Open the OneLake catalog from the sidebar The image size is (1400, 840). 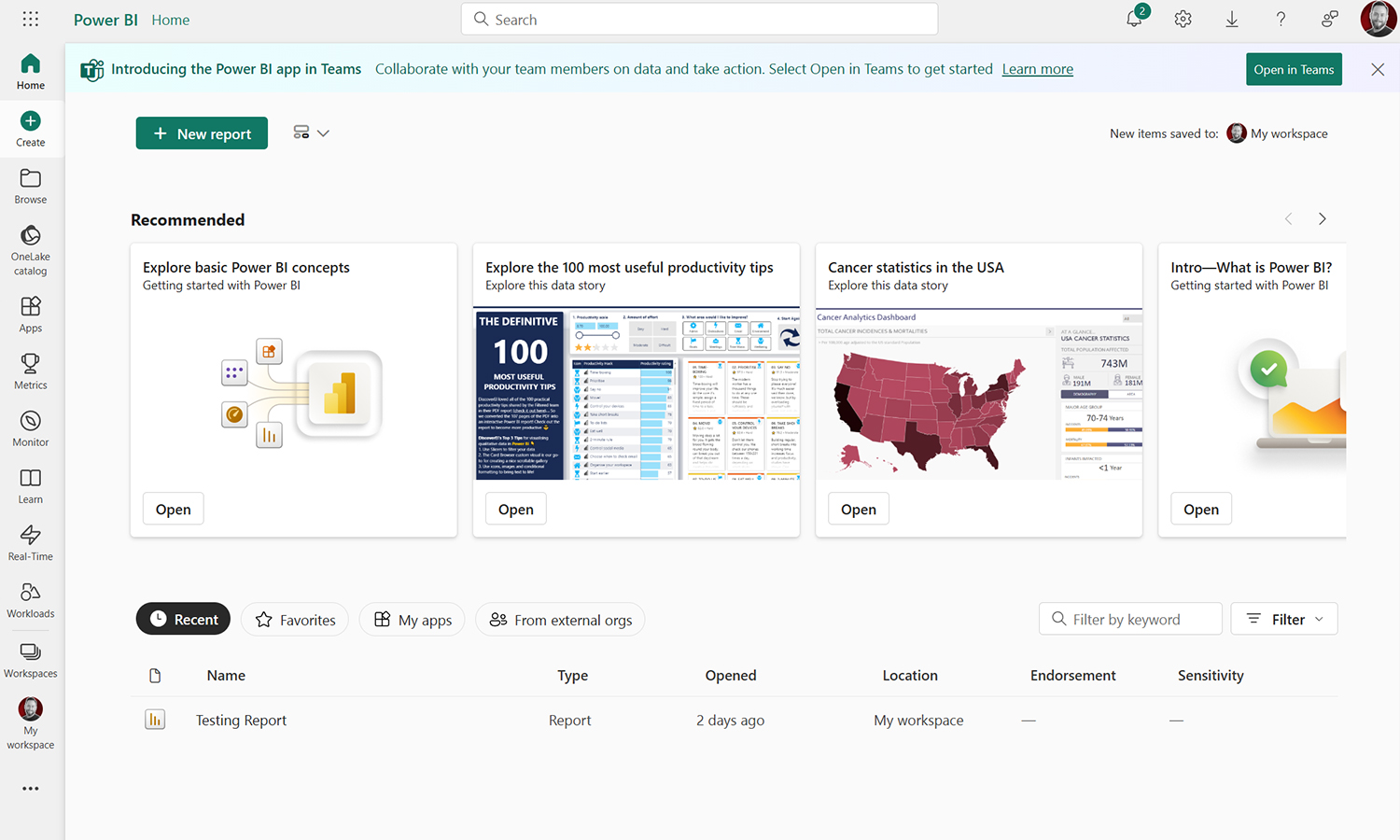(x=30, y=247)
